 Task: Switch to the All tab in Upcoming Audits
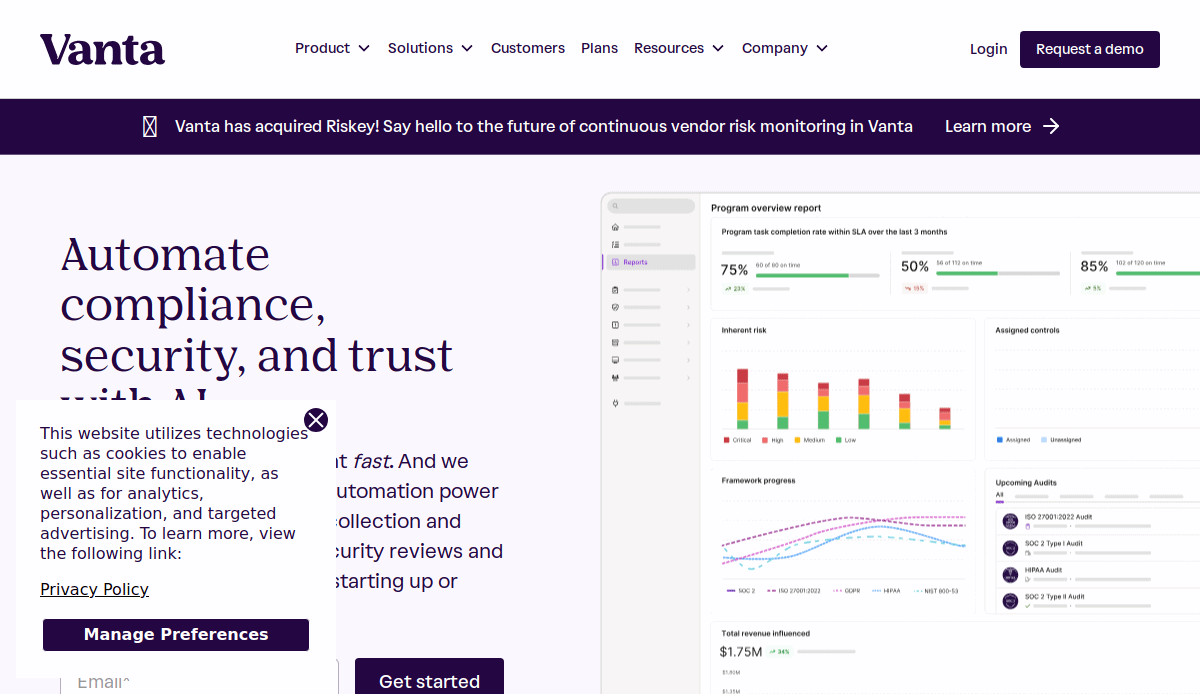pyautogui.click(x=999, y=495)
